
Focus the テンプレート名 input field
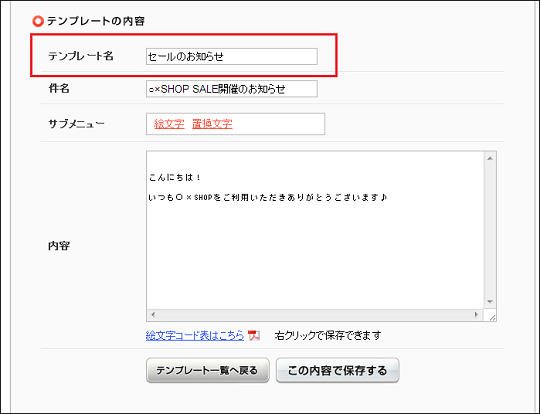coord(232,56)
